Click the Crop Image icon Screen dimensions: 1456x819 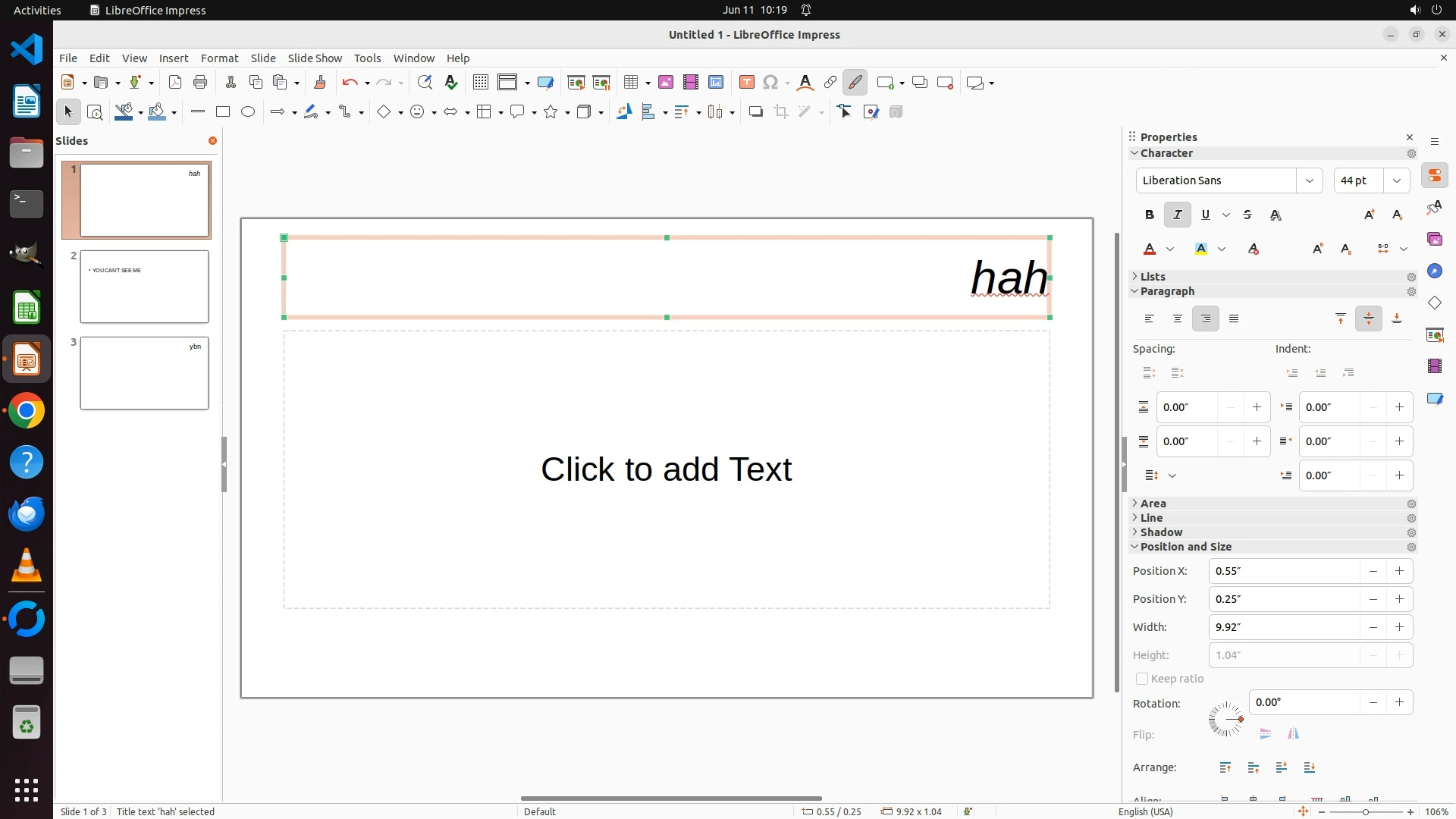pos(781,112)
